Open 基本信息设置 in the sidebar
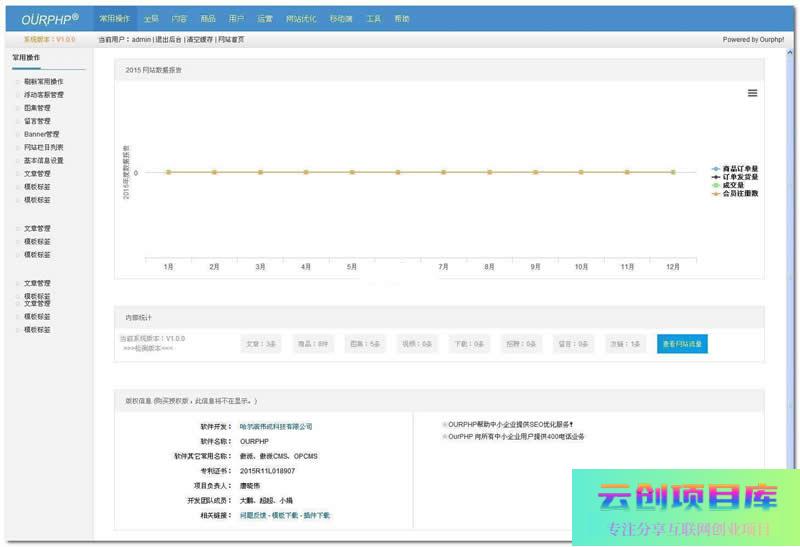This screenshot has height=547, width=800. click(44, 160)
